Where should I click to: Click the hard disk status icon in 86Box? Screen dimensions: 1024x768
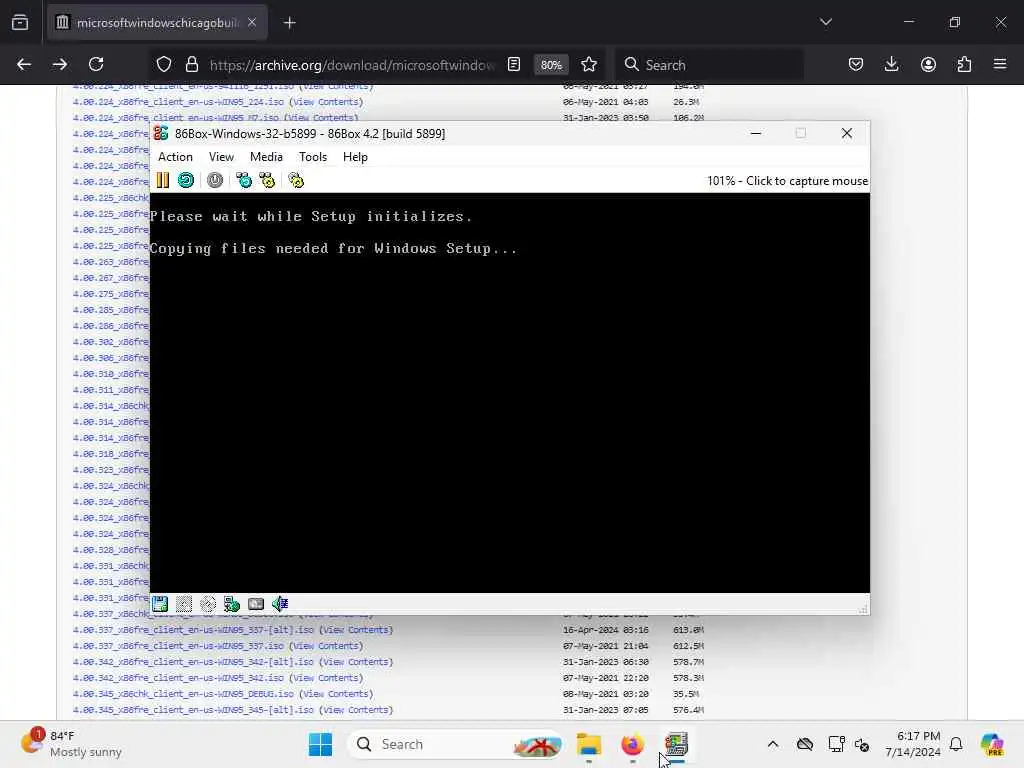(x=256, y=604)
